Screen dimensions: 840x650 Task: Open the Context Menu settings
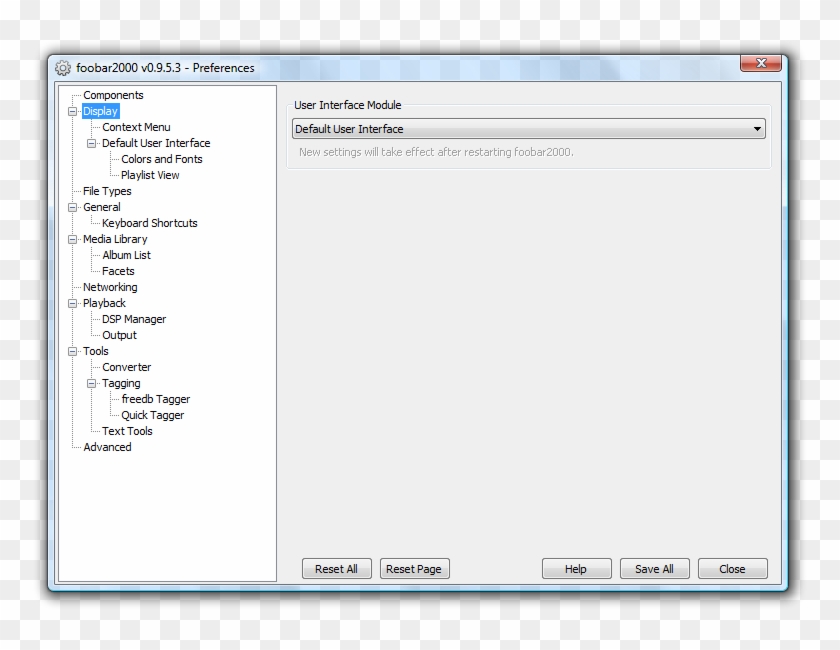pos(135,127)
